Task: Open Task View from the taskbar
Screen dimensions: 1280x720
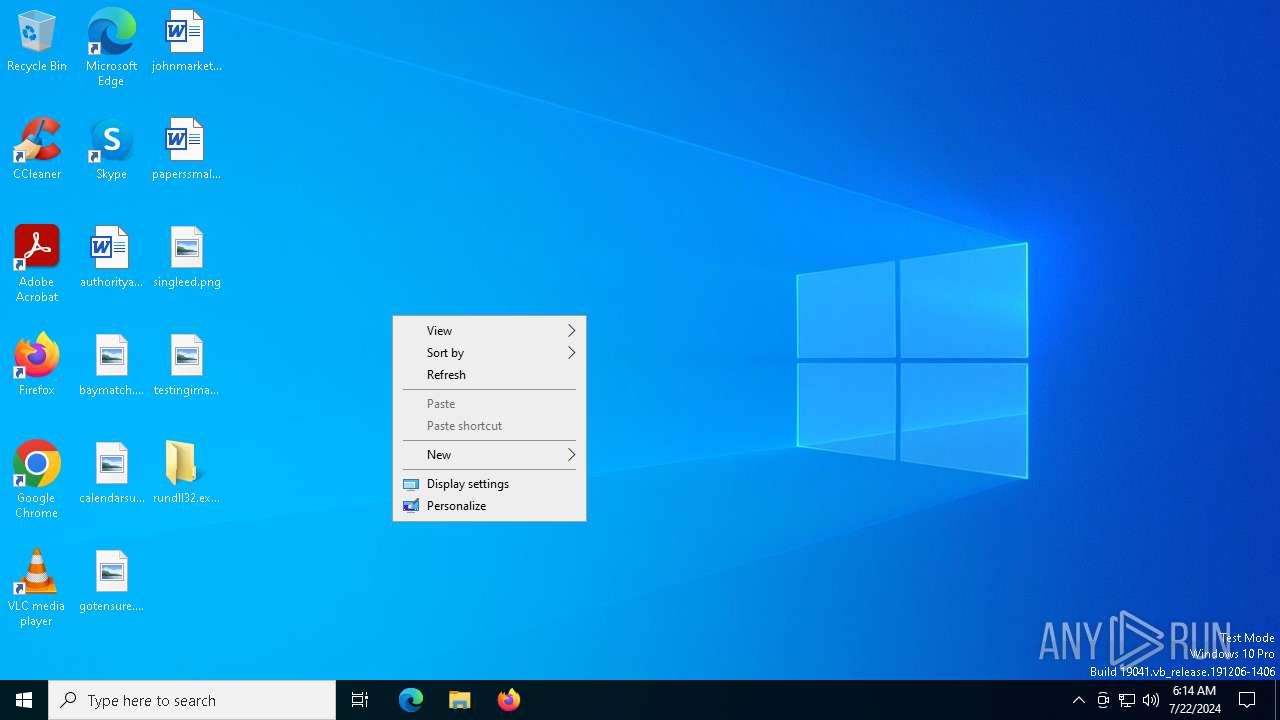Action: click(x=360, y=700)
